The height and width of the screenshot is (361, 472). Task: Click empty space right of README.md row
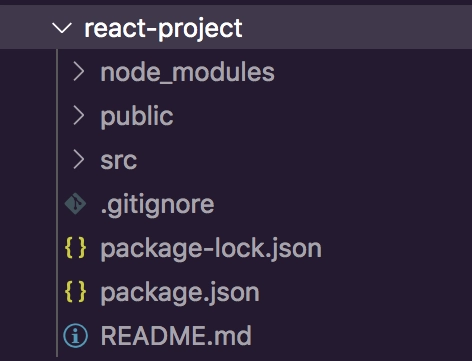tap(362, 336)
